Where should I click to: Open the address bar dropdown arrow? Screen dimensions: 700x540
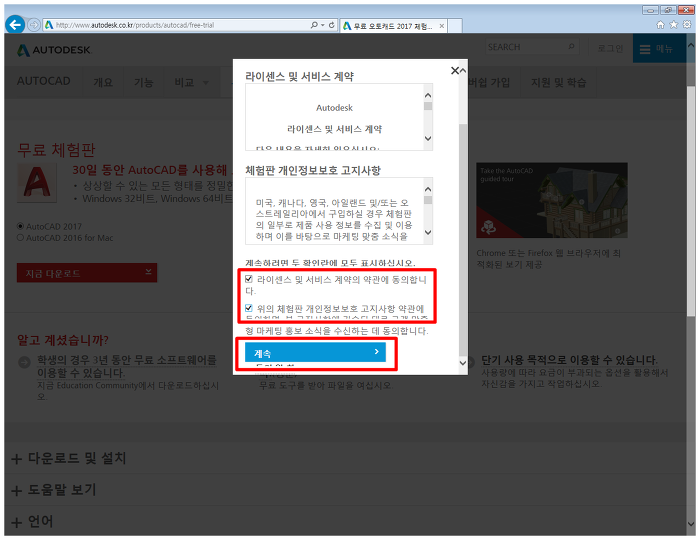pyautogui.click(x=323, y=25)
